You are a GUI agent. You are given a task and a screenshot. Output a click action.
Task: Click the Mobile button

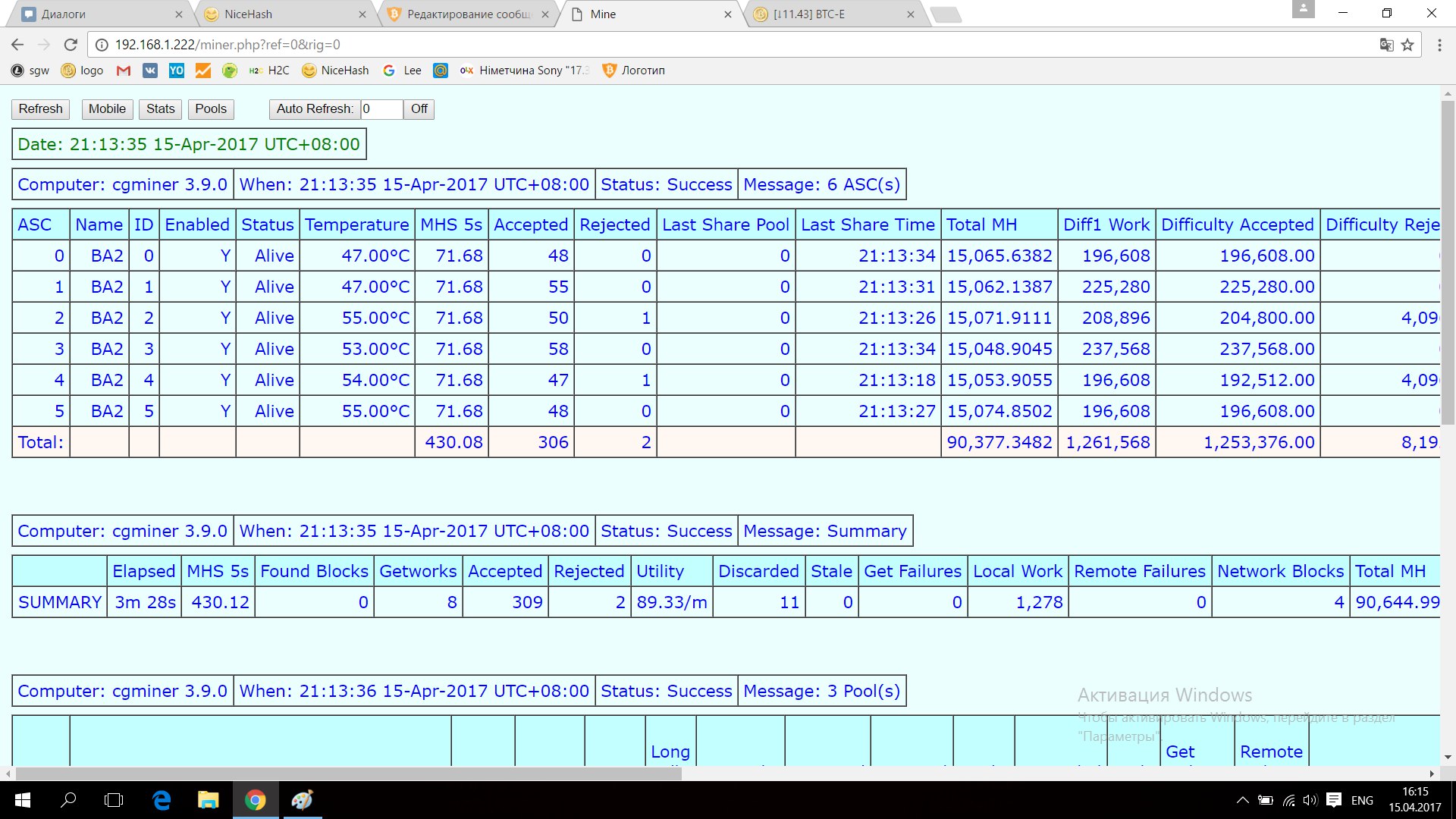coord(107,109)
